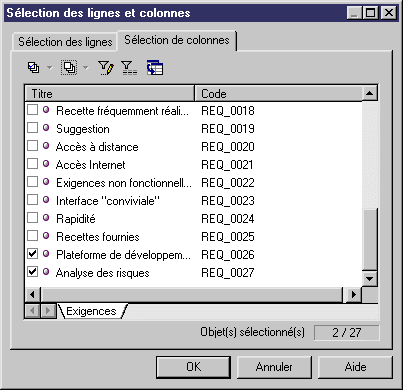Sort list by the Code column header
The width and height of the screenshot is (403, 390).
pos(278,94)
